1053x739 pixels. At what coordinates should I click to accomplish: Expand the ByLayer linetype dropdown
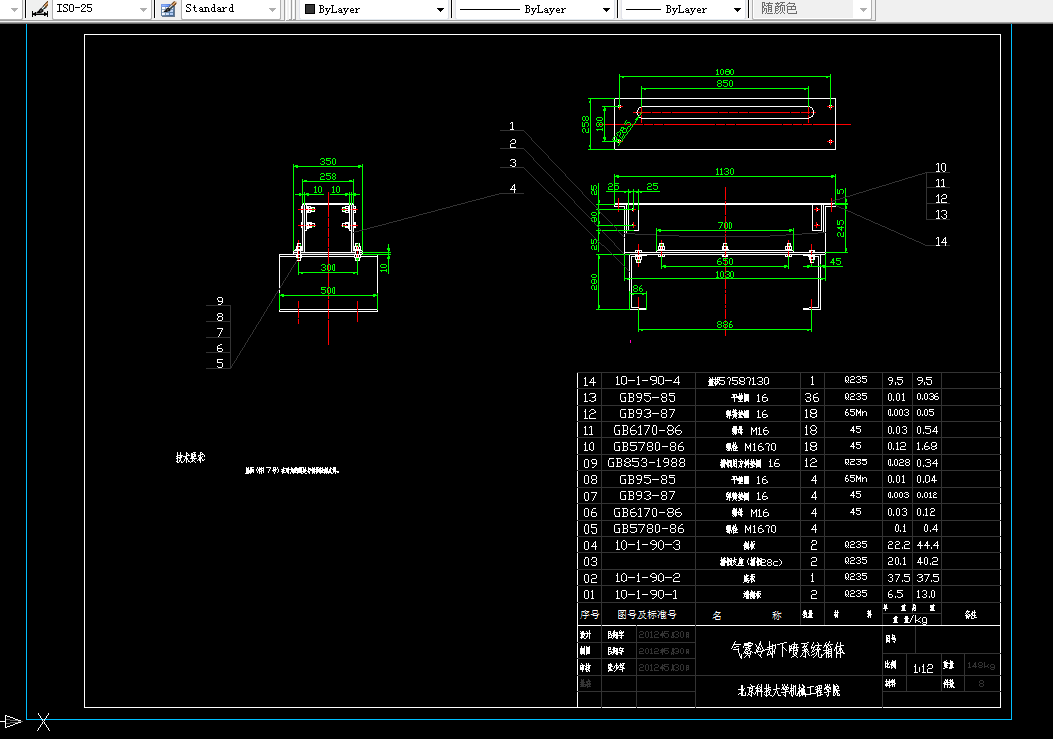pos(606,9)
